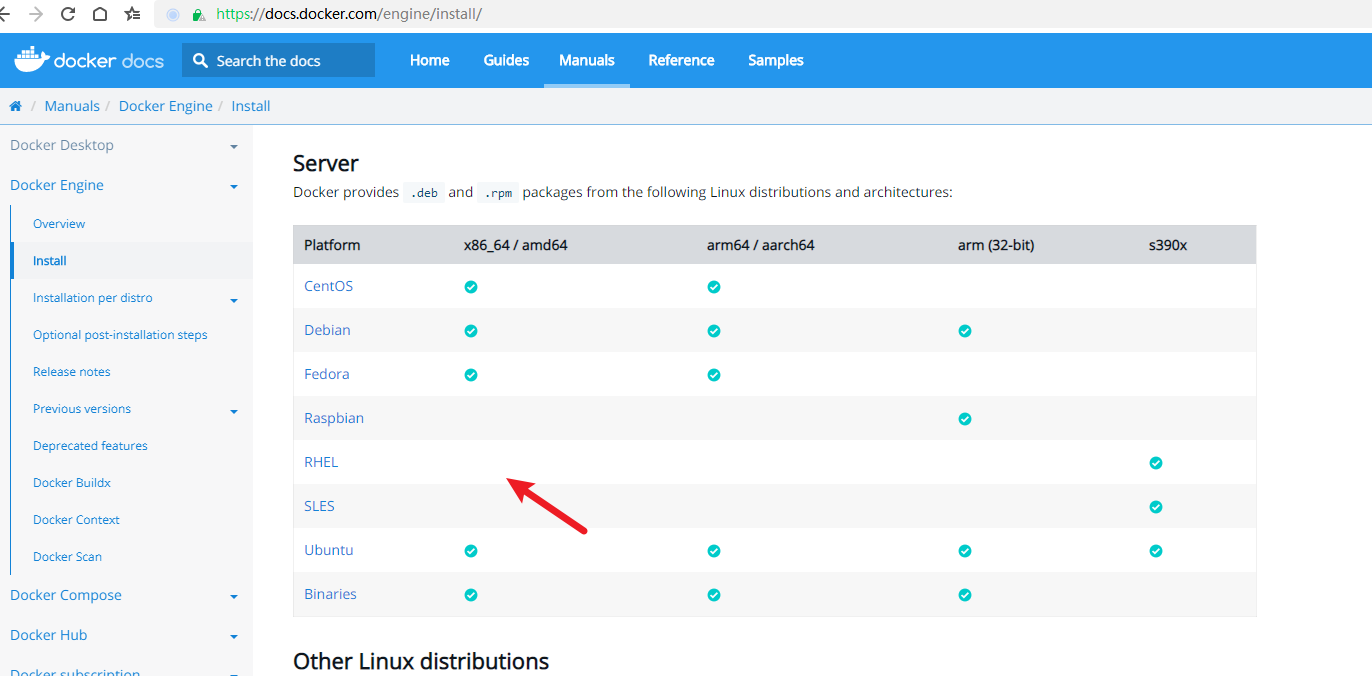This screenshot has width=1372, height=676.
Task: Click Debian arm64 checkmark icon
Action: [x=714, y=331]
